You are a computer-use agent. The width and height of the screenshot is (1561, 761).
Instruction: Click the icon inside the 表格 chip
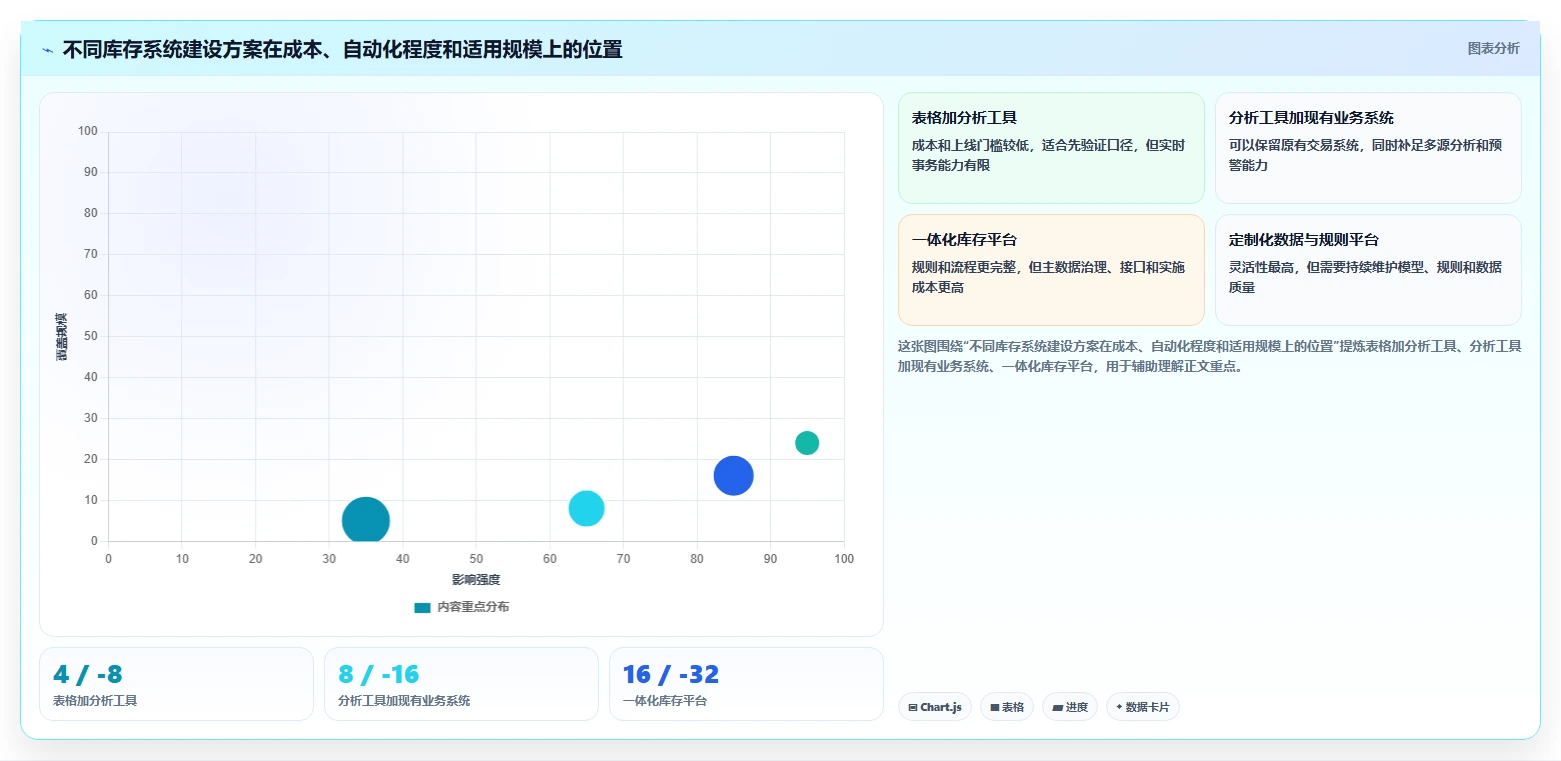995,707
